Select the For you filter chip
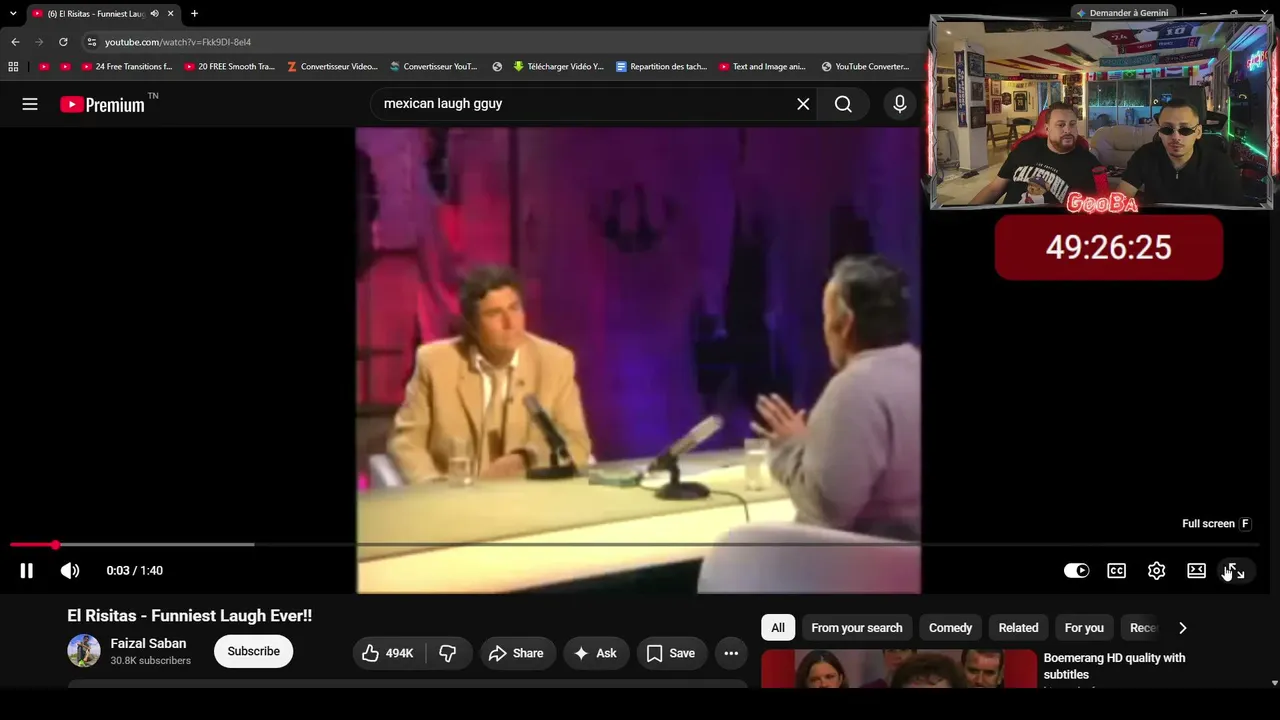The height and width of the screenshot is (720, 1280). pos(1084,628)
